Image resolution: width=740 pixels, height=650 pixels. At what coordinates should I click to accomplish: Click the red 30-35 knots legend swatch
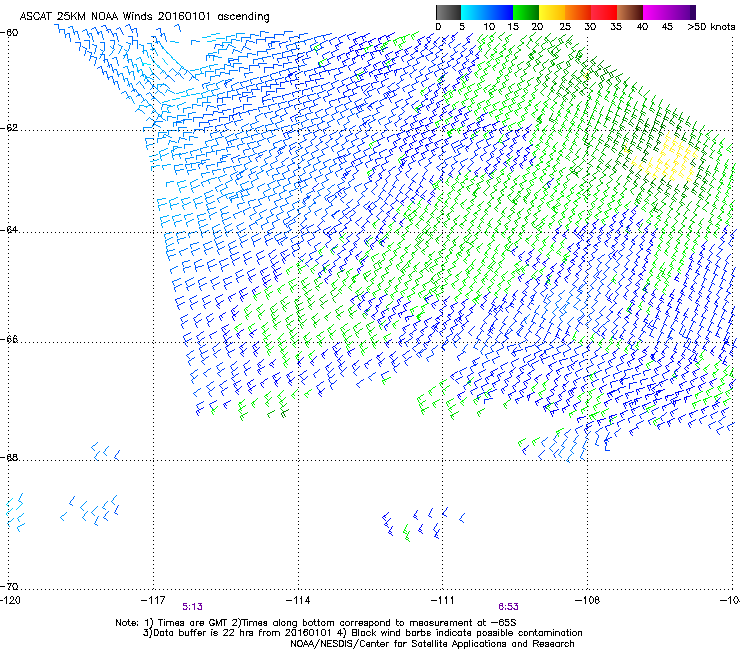tap(604, 12)
